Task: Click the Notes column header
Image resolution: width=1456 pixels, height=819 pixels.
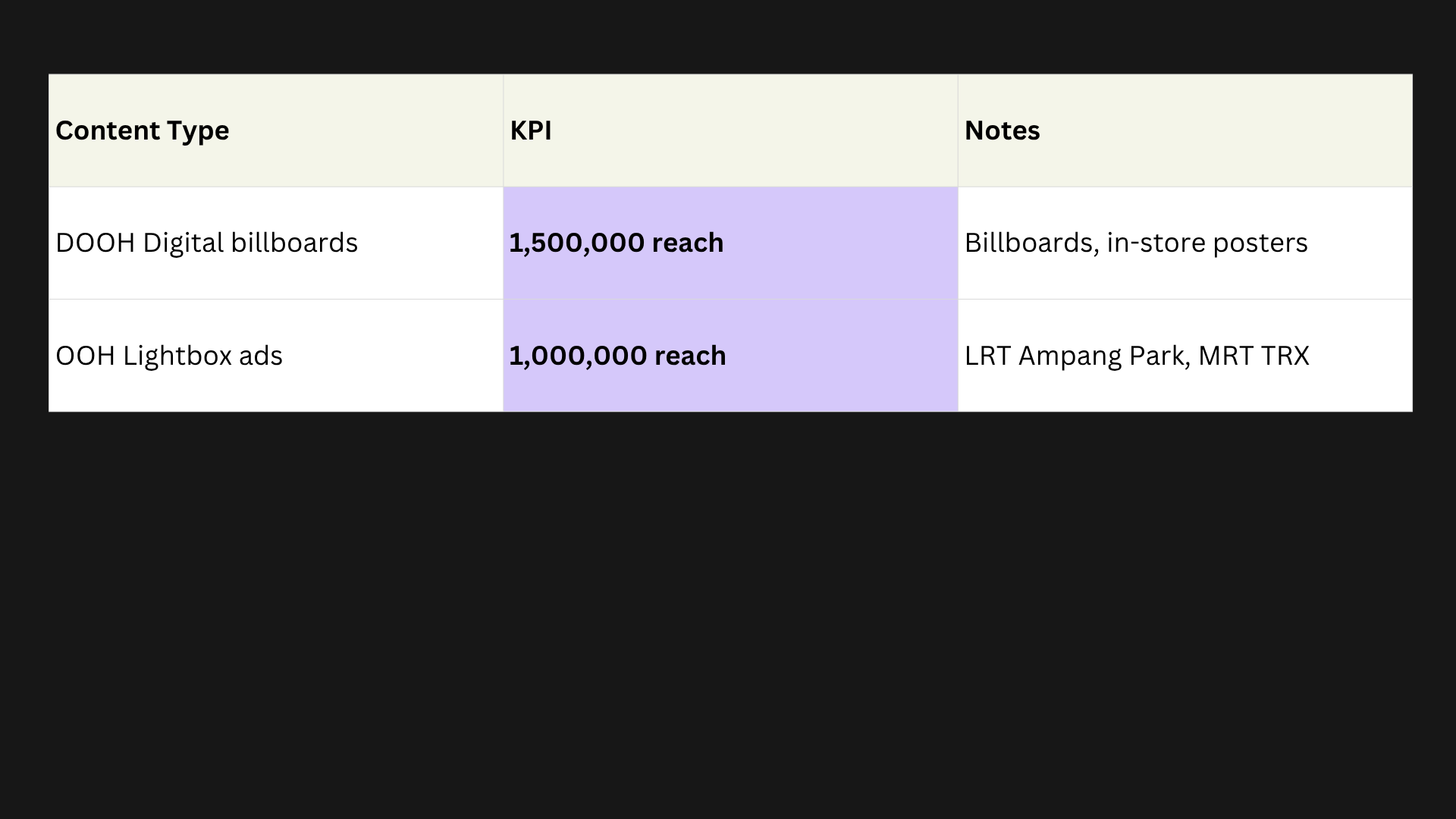Action: coord(1185,130)
